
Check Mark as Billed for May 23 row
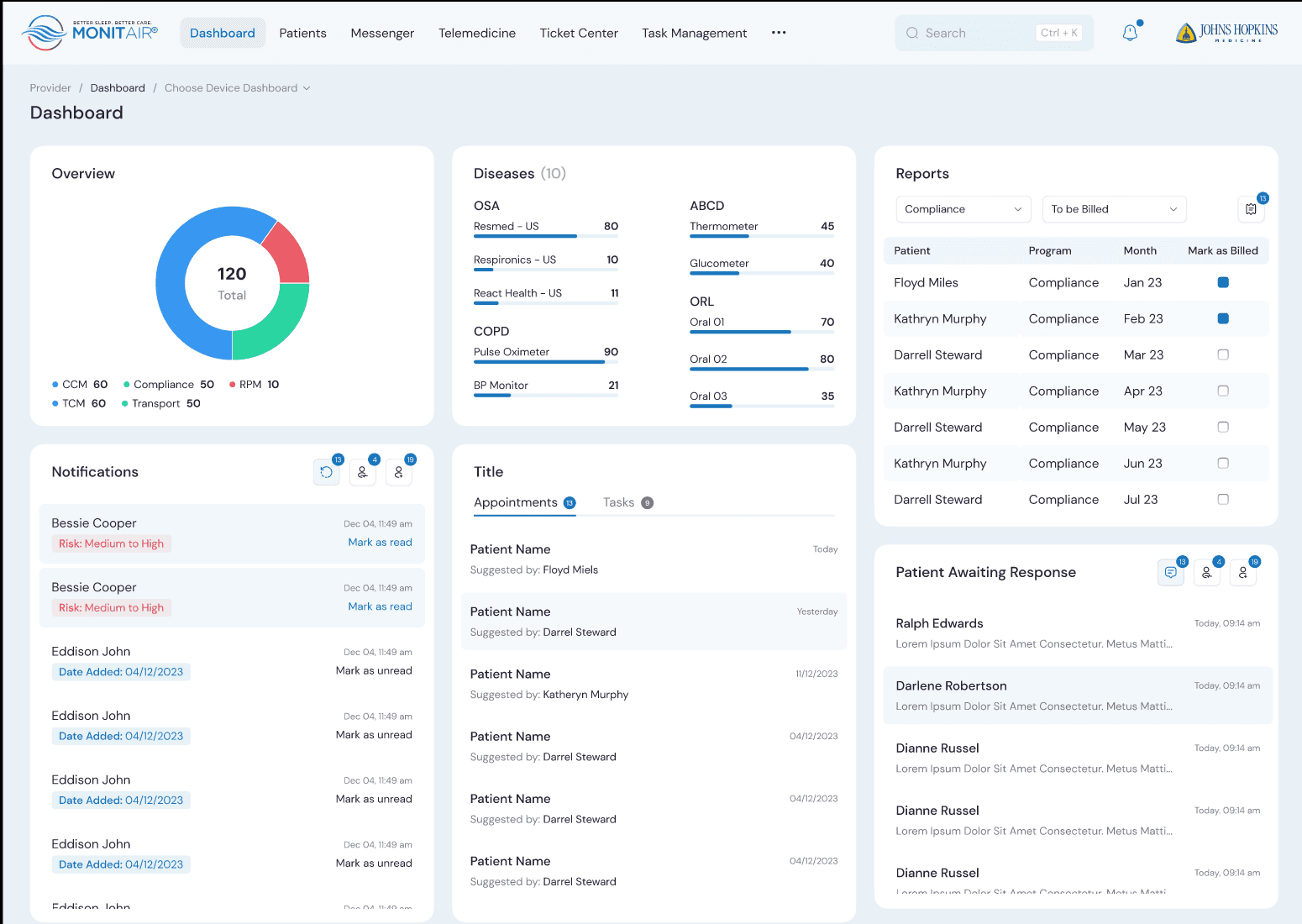pyautogui.click(x=1223, y=427)
